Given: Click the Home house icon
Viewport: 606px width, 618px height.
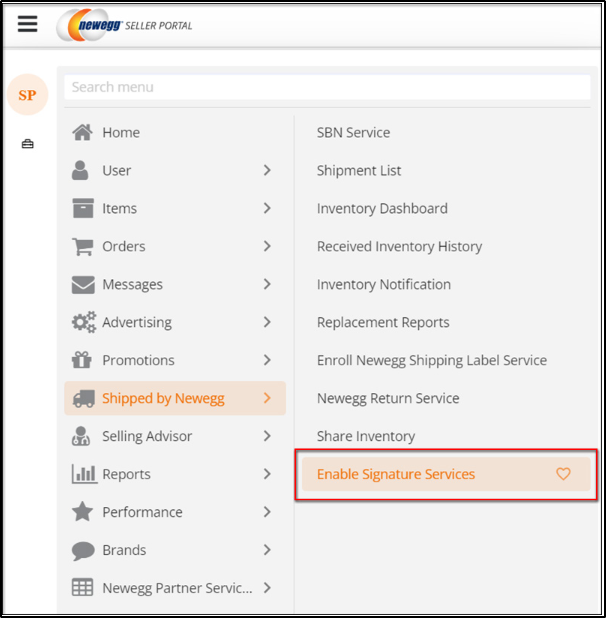Looking at the screenshot, I should point(82,132).
